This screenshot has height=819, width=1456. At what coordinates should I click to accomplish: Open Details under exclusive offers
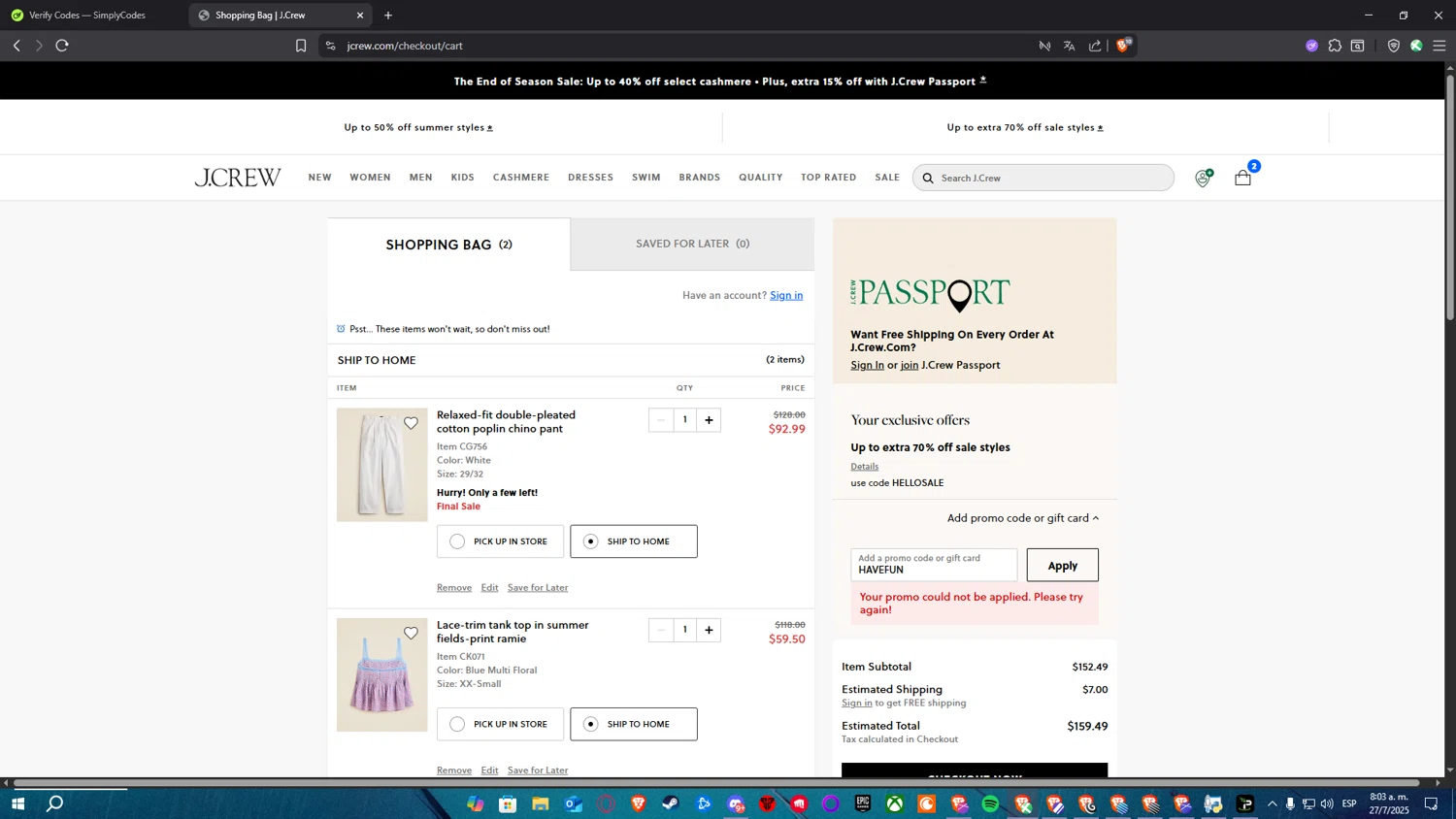[x=865, y=466]
